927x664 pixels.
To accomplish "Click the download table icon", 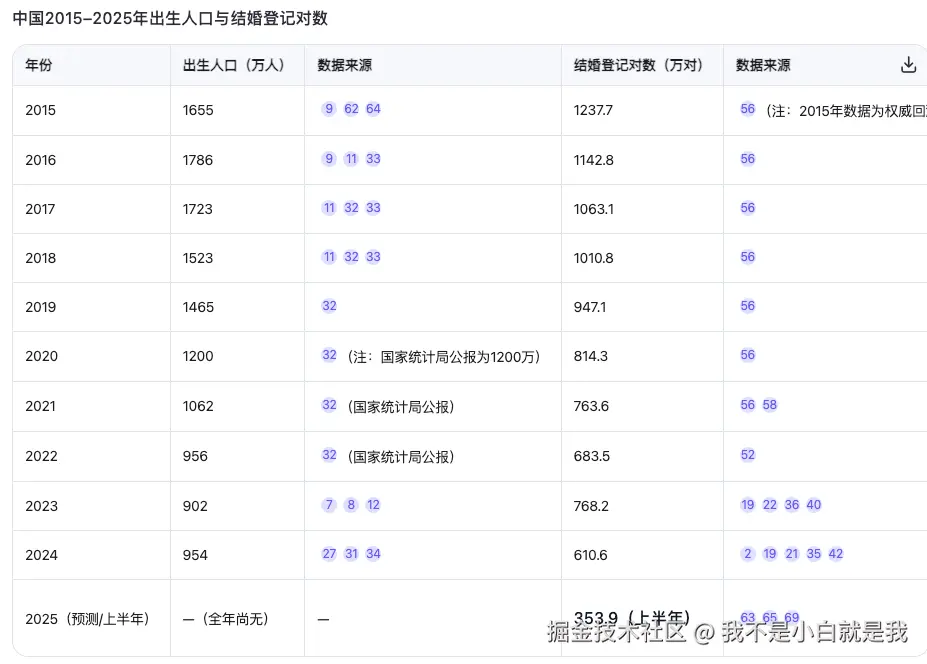I will click(908, 64).
